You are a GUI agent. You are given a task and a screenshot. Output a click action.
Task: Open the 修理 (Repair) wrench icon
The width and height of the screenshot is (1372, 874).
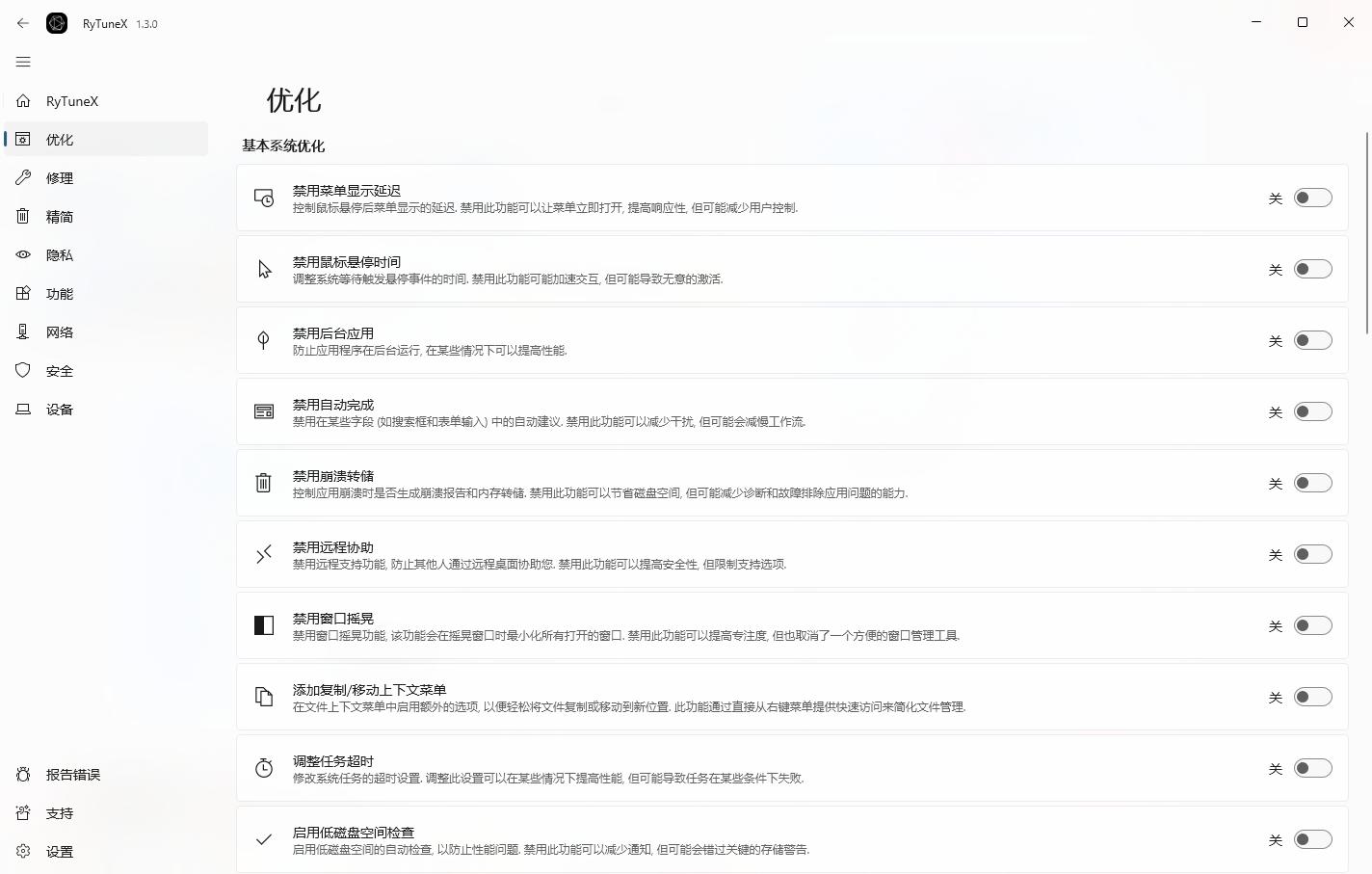22,177
